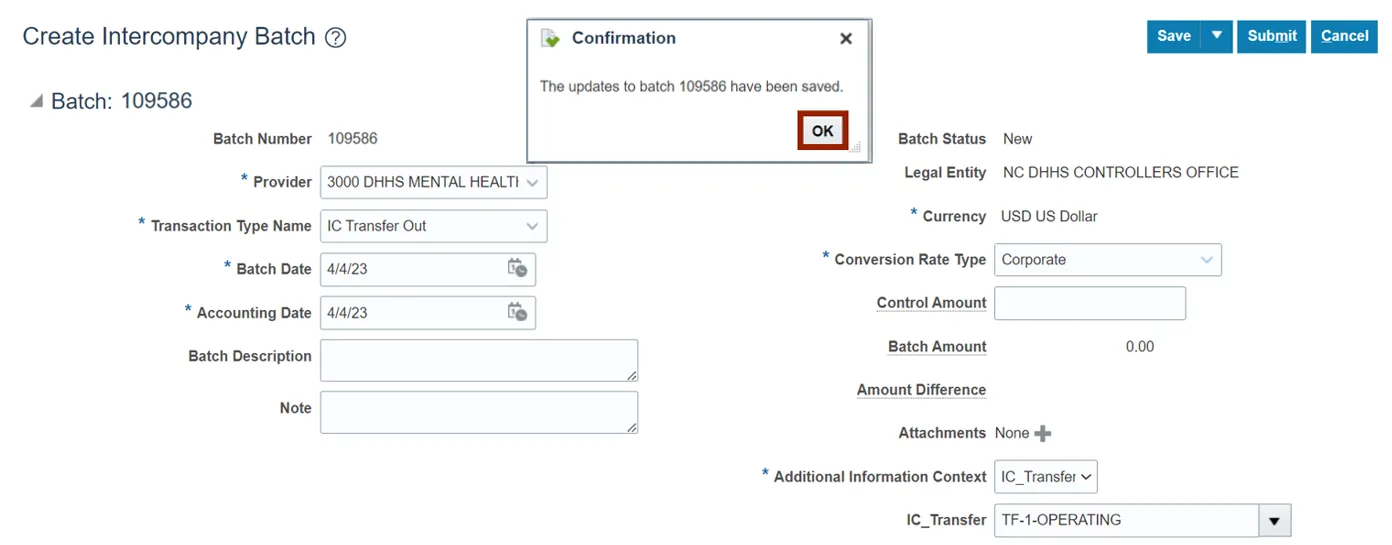
Task: Add an attachment with the plus icon
Action: point(1043,433)
